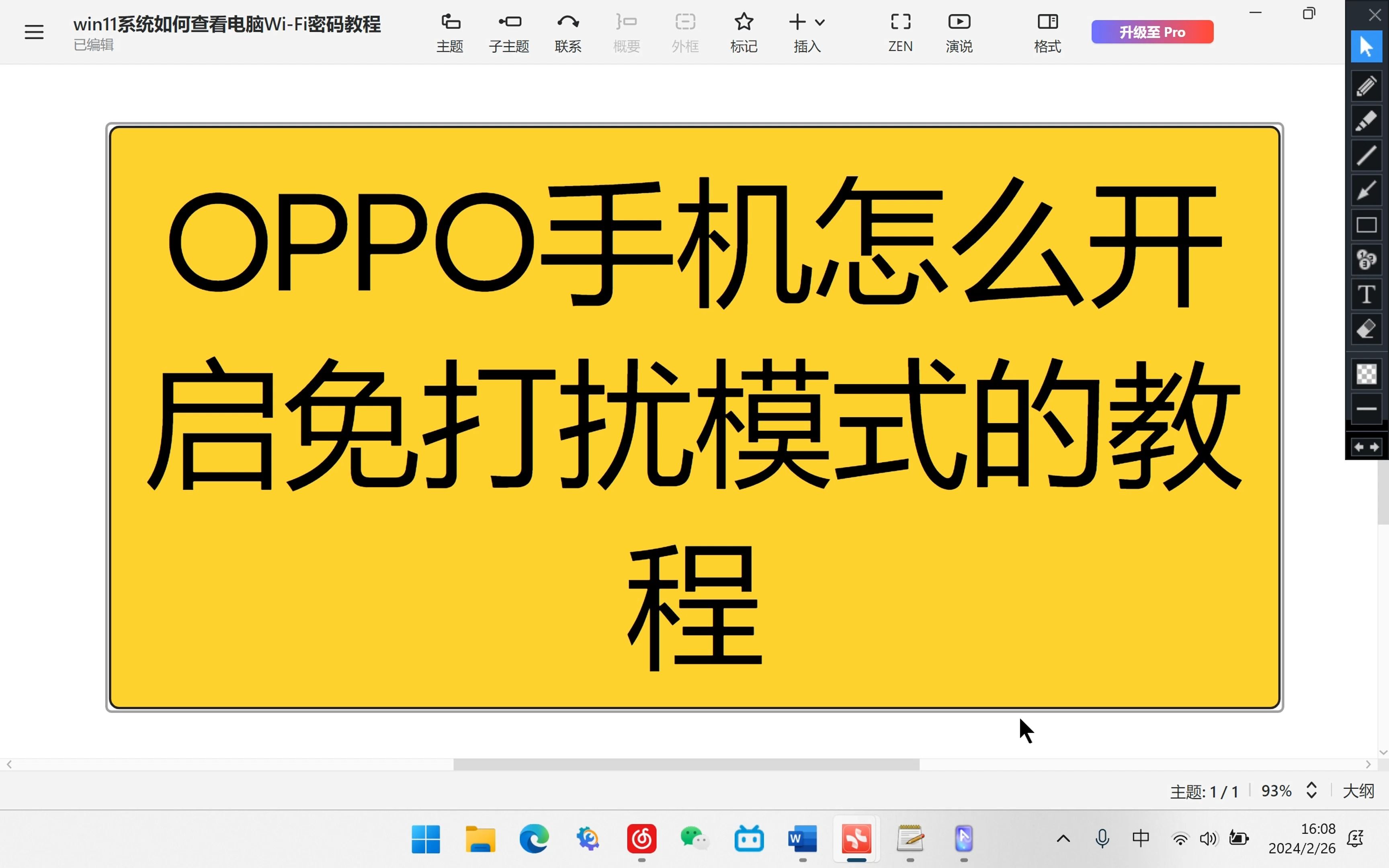Click the left-right arrows move button
This screenshot has width=1389, height=868.
(1366, 447)
